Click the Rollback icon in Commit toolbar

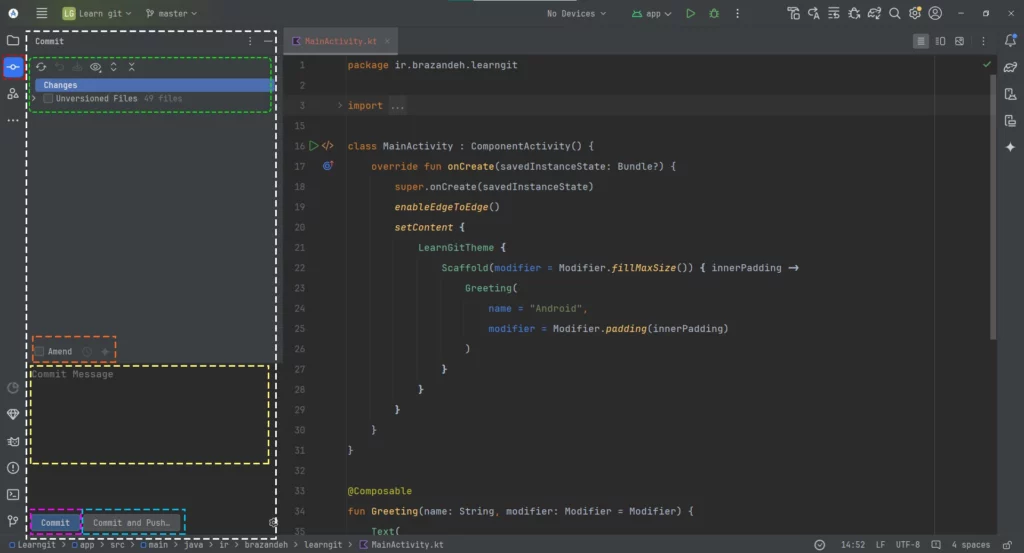point(59,67)
